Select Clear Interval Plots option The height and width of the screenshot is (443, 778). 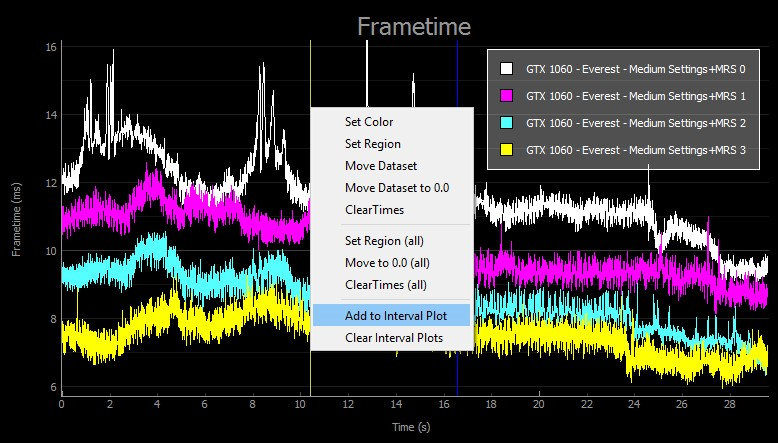coord(394,338)
